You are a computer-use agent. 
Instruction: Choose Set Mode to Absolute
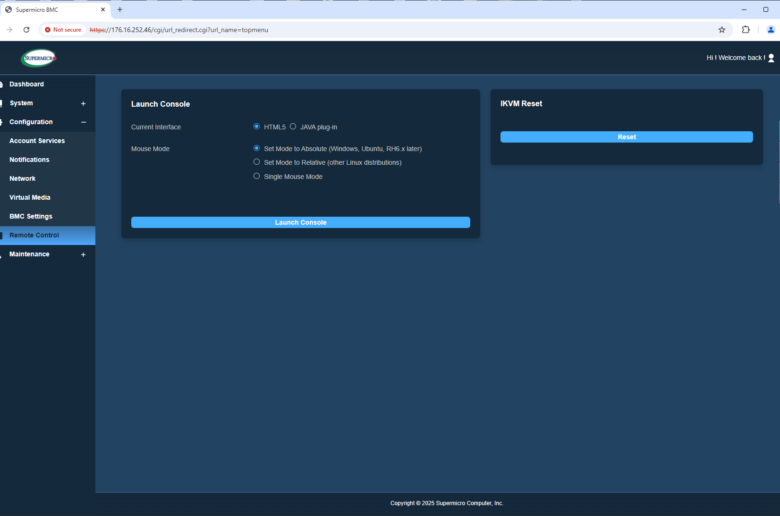pos(257,148)
